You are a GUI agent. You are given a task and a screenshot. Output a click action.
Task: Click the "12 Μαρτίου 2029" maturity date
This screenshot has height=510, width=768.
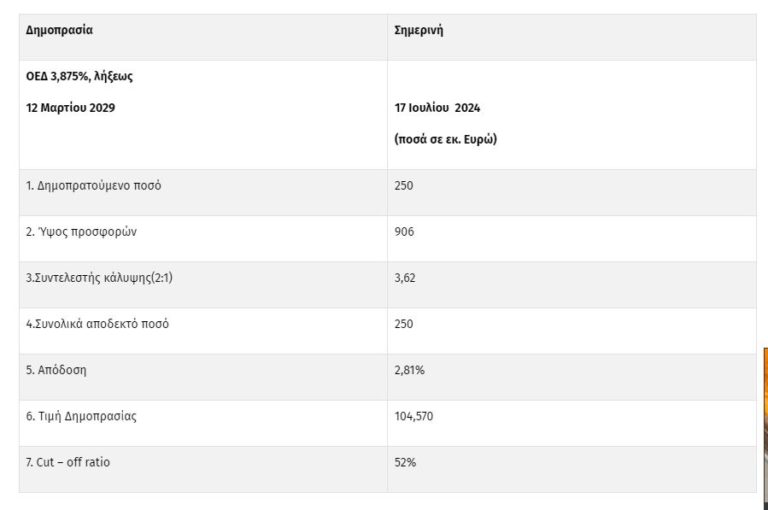[70, 108]
